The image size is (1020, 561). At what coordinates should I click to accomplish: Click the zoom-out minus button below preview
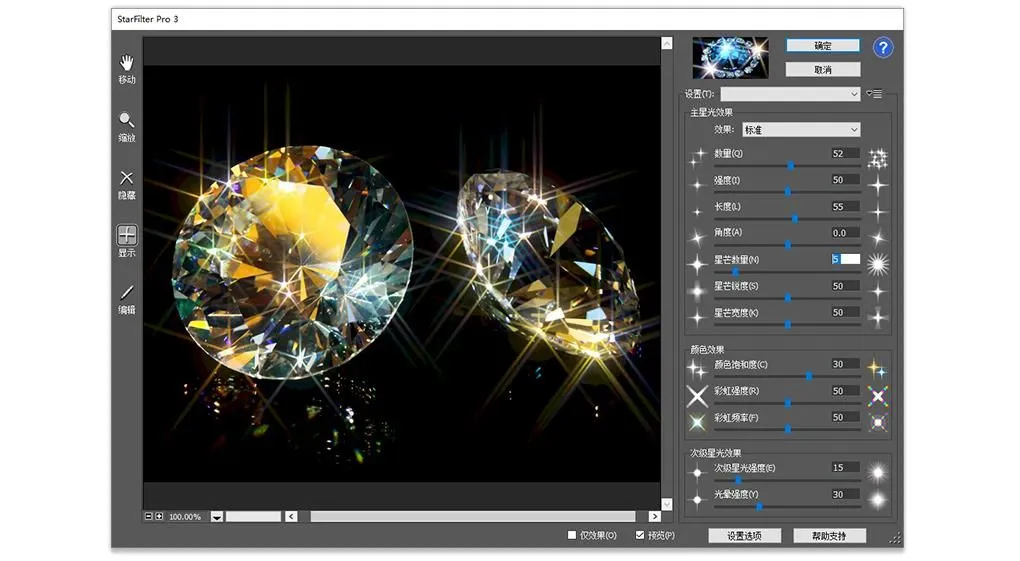click(149, 516)
